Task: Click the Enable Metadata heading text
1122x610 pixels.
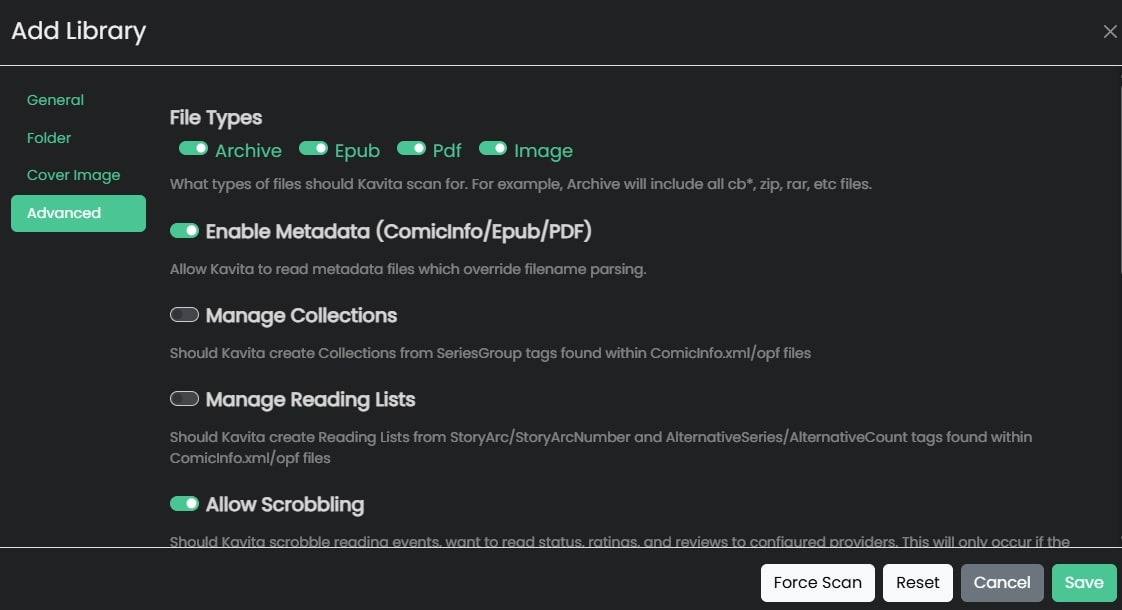Action: (x=398, y=232)
